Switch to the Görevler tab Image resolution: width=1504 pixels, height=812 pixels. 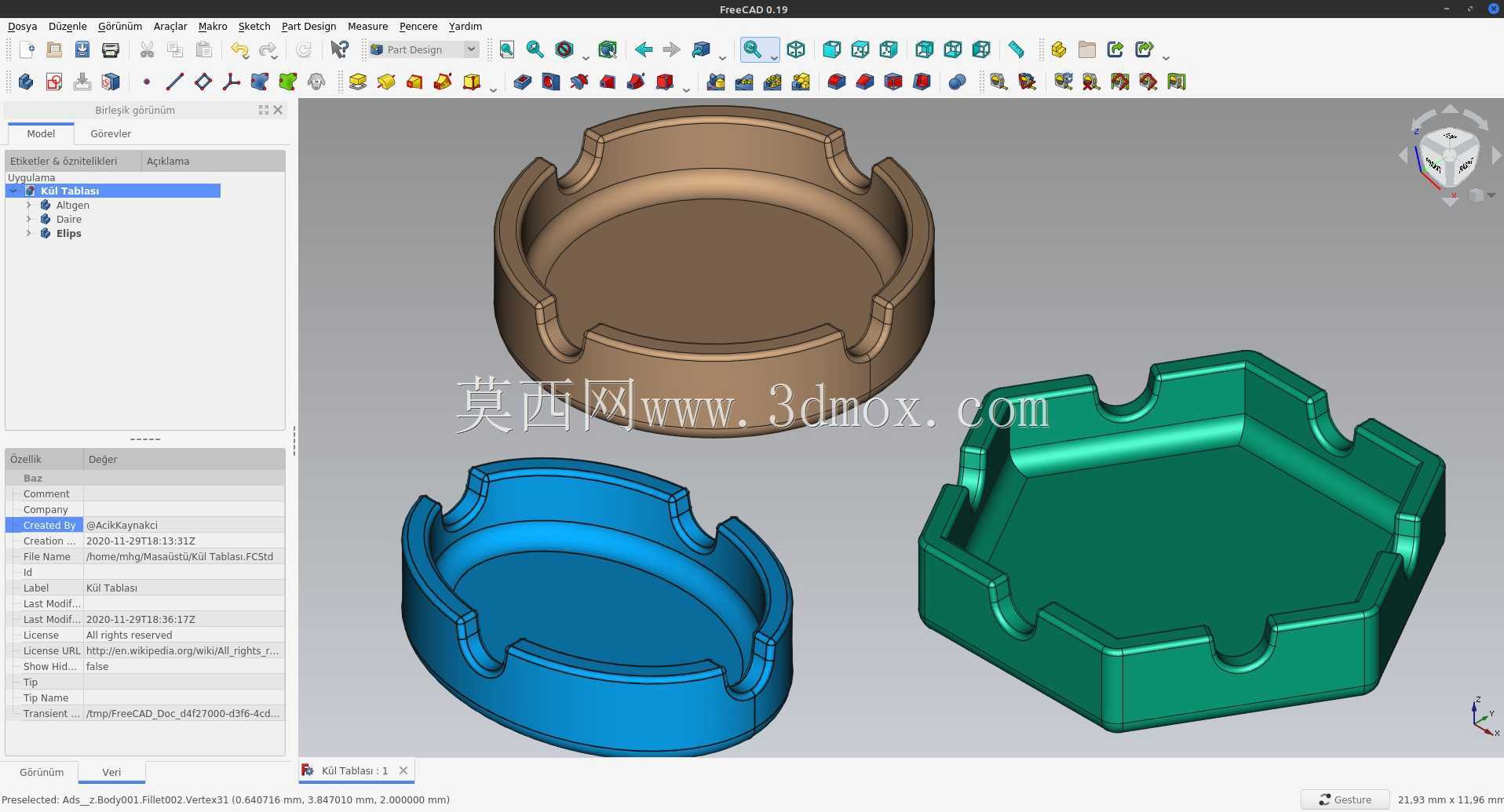pos(111,134)
